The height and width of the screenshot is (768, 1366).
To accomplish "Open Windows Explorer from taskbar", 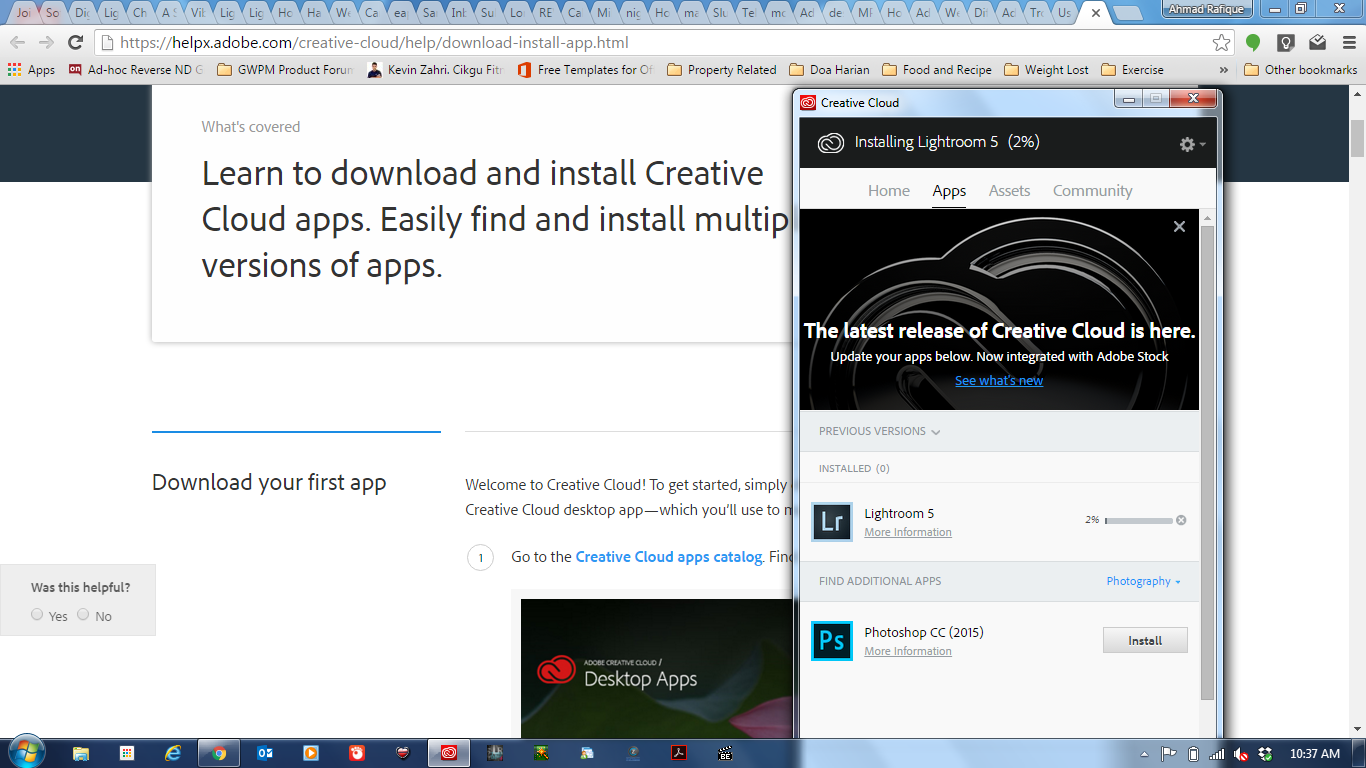I will point(80,753).
